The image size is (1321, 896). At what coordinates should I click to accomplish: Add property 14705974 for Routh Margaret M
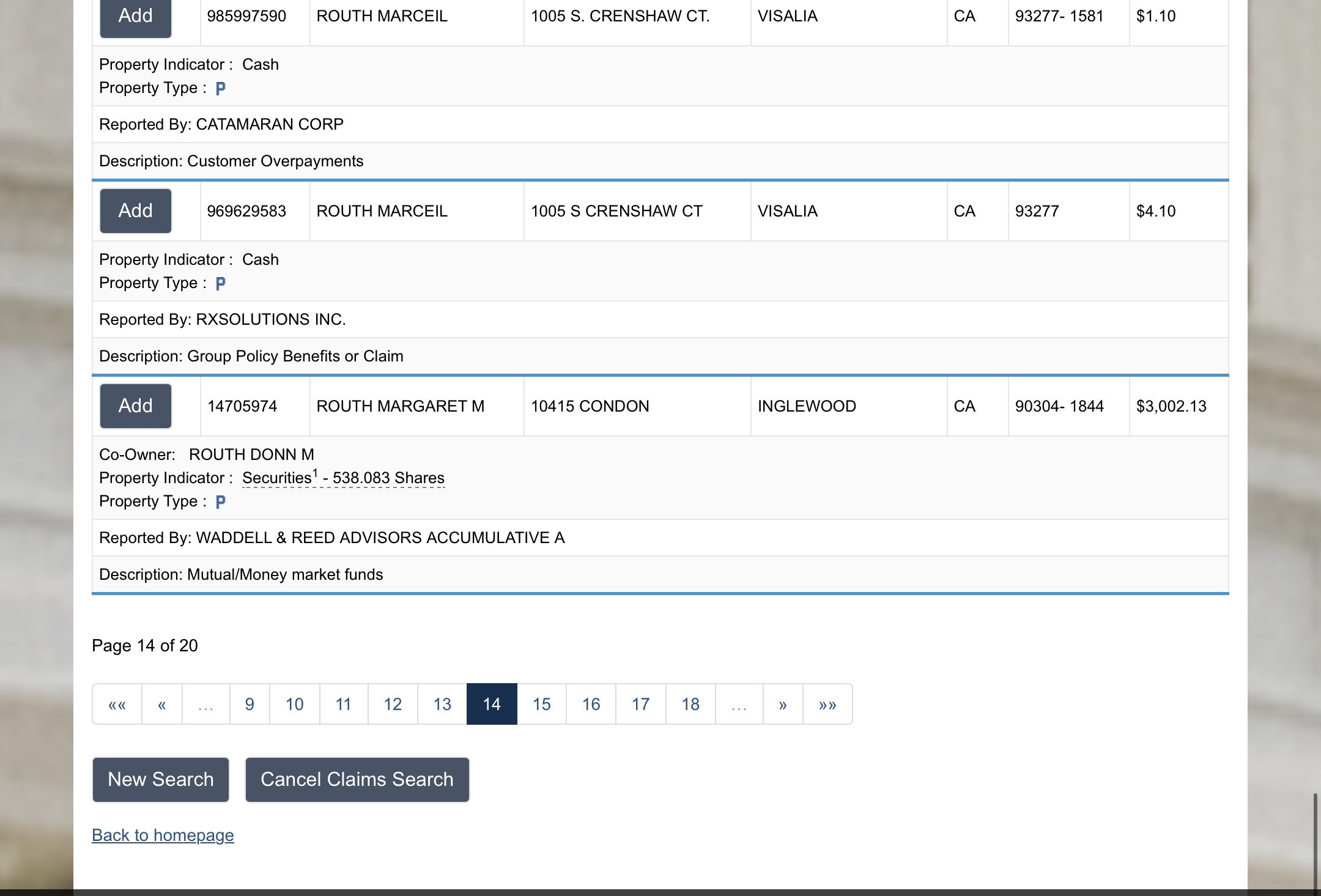(x=135, y=406)
